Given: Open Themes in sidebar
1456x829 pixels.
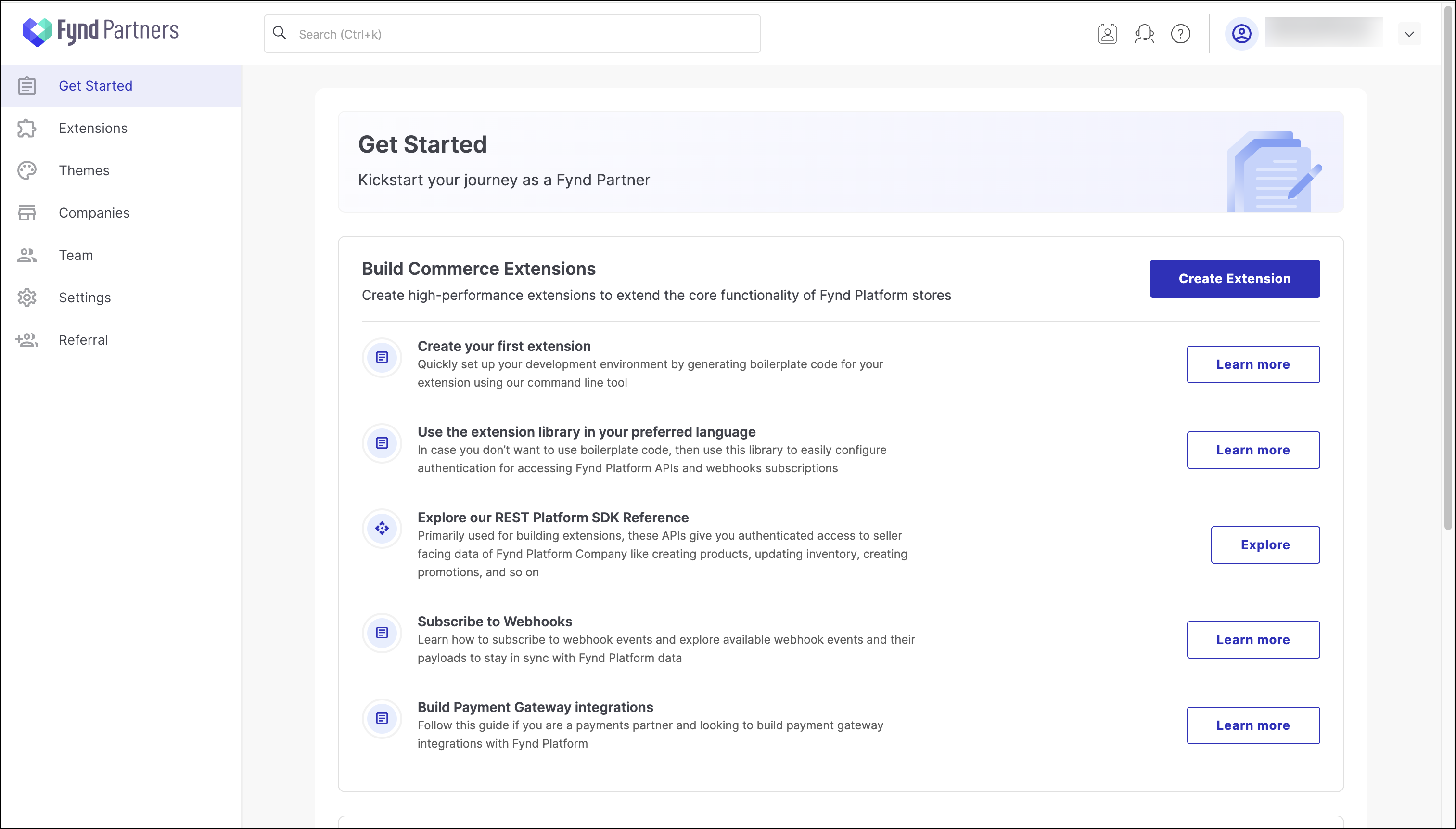Looking at the screenshot, I should pyautogui.click(x=121, y=170).
